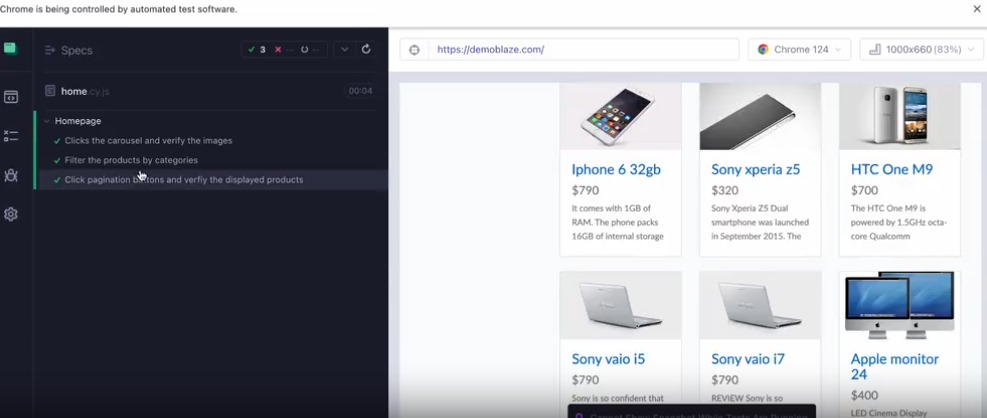The image size is (987, 418).
Task: Open the Sony xperia z5 product link
Action: (x=755, y=169)
